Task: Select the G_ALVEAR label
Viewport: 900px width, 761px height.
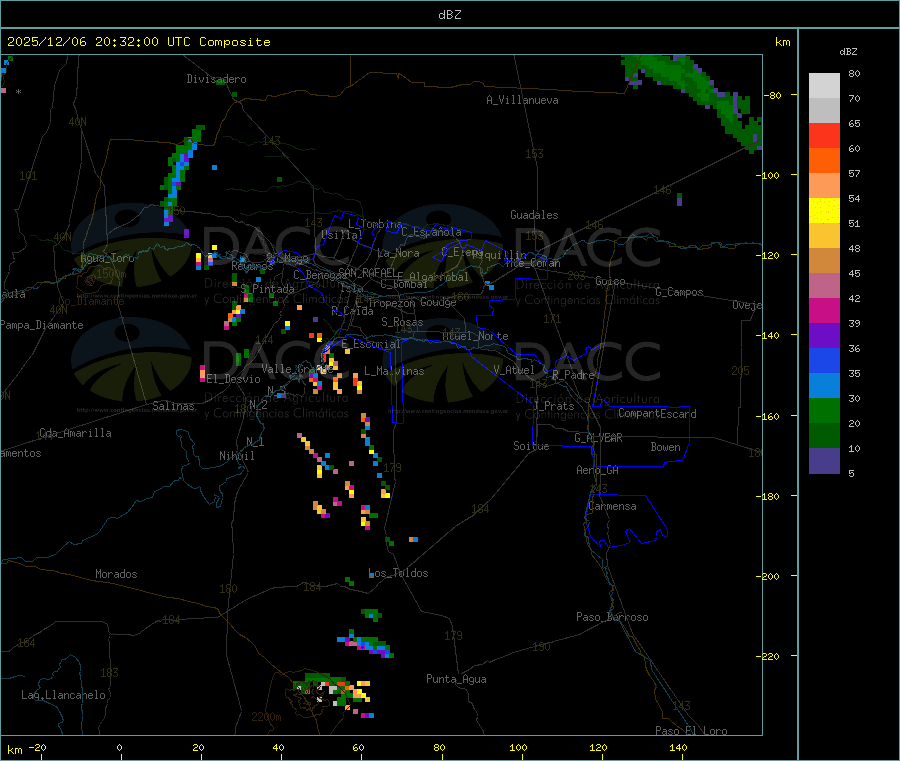Action: pyautogui.click(x=598, y=438)
